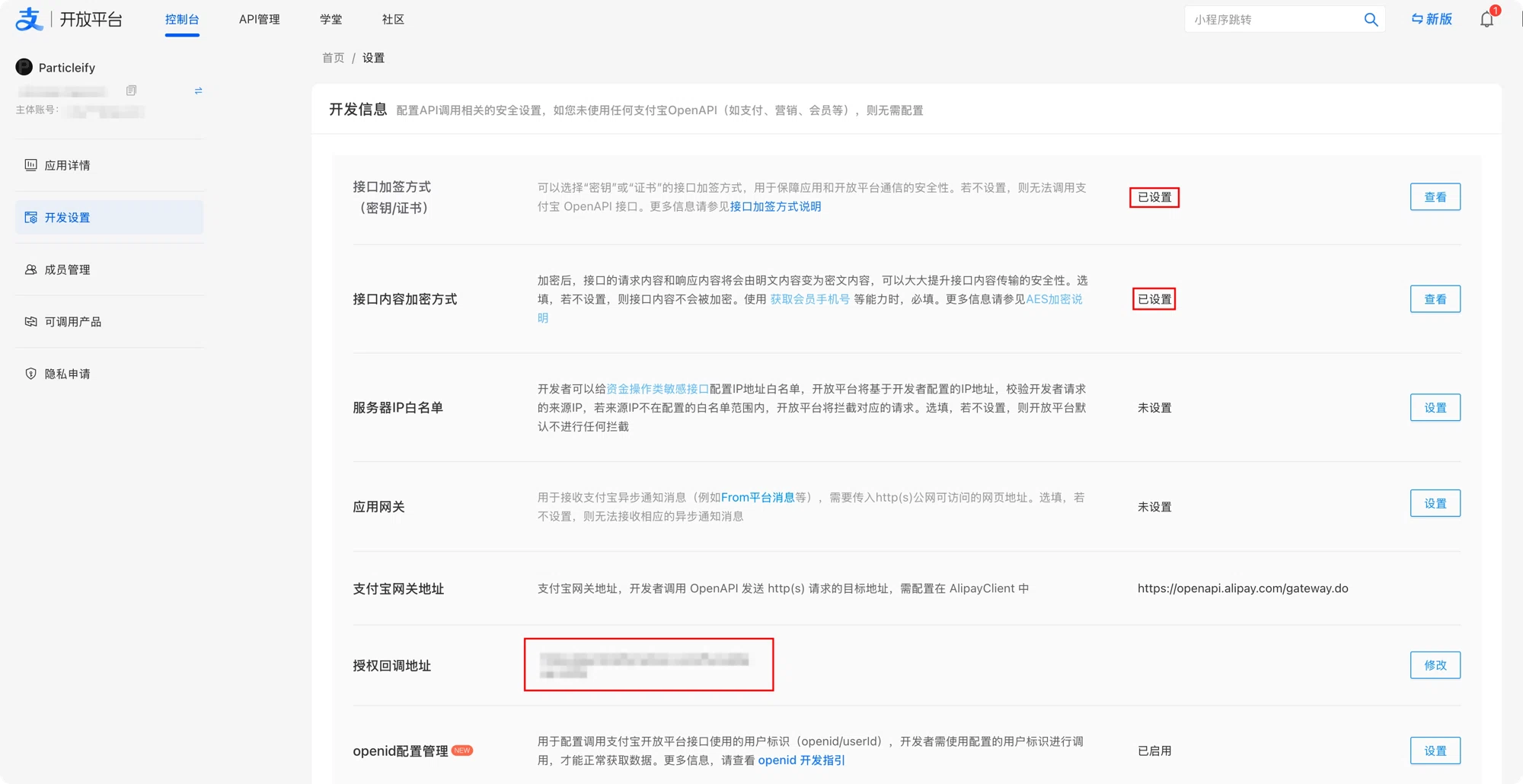Copy the account ID with the copy icon
Image resolution: width=1523 pixels, height=784 pixels.
pyautogui.click(x=131, y=91)
